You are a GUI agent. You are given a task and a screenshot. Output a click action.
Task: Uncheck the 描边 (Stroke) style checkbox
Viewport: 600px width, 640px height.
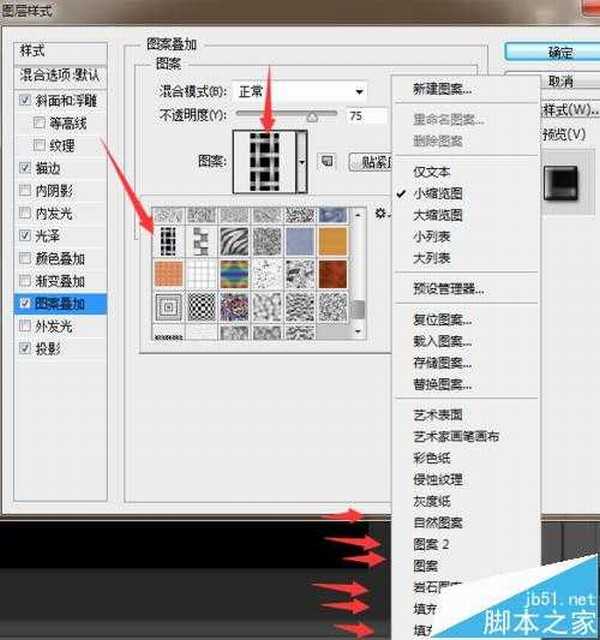click(25, 168)
